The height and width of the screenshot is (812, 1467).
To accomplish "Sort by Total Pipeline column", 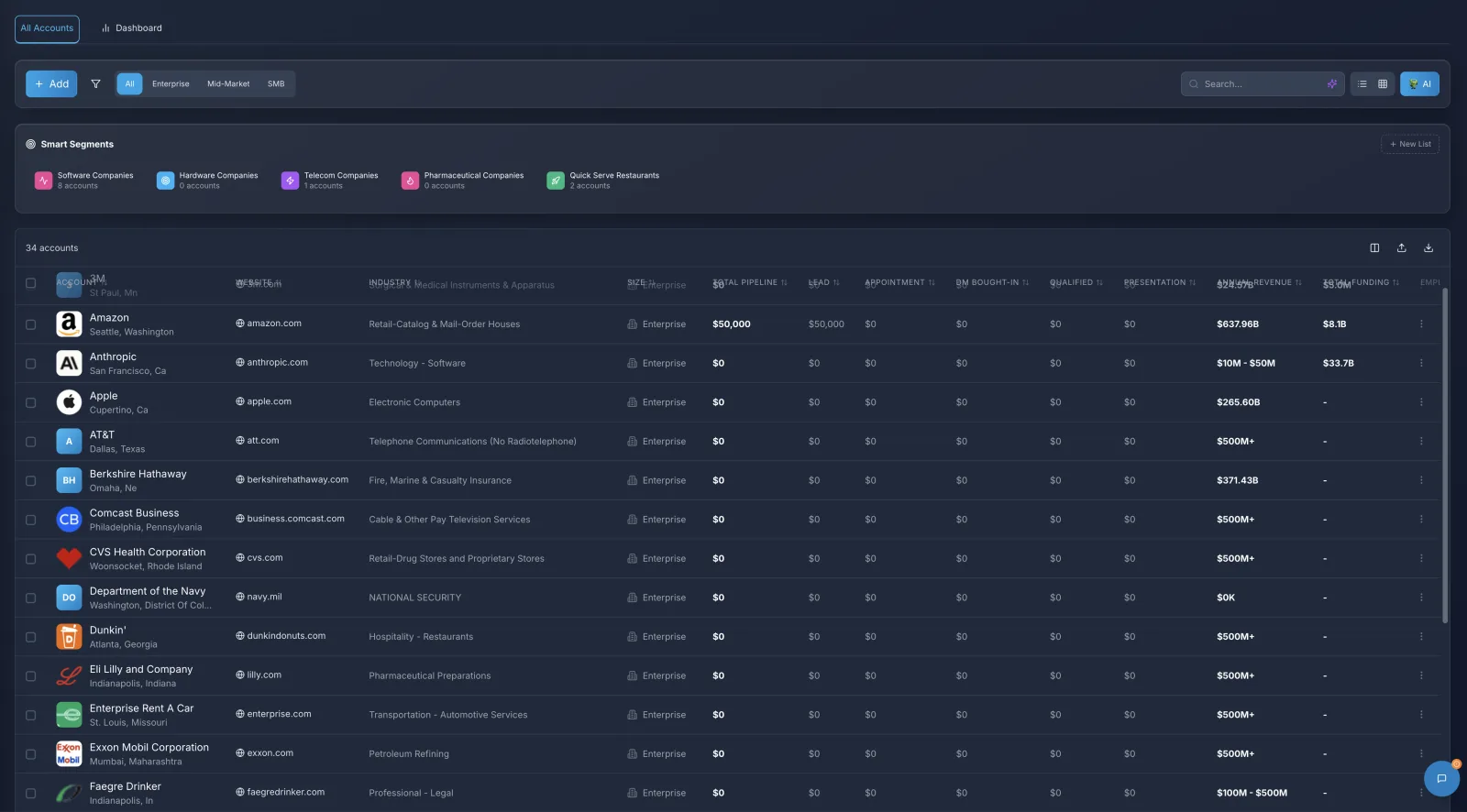I will click(750, 282).
